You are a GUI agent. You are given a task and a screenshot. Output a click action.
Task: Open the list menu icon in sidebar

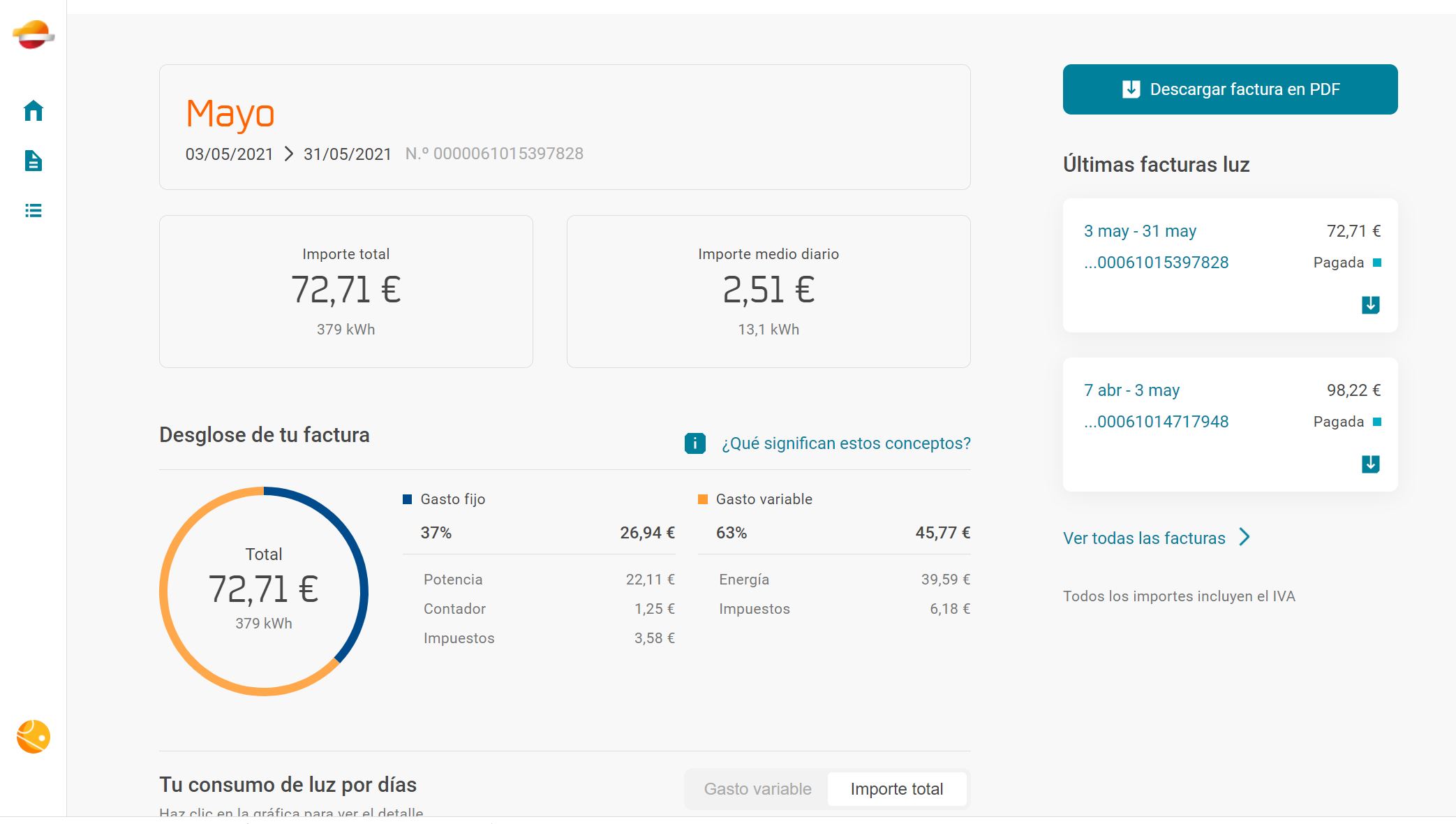(x=33, y=211)
